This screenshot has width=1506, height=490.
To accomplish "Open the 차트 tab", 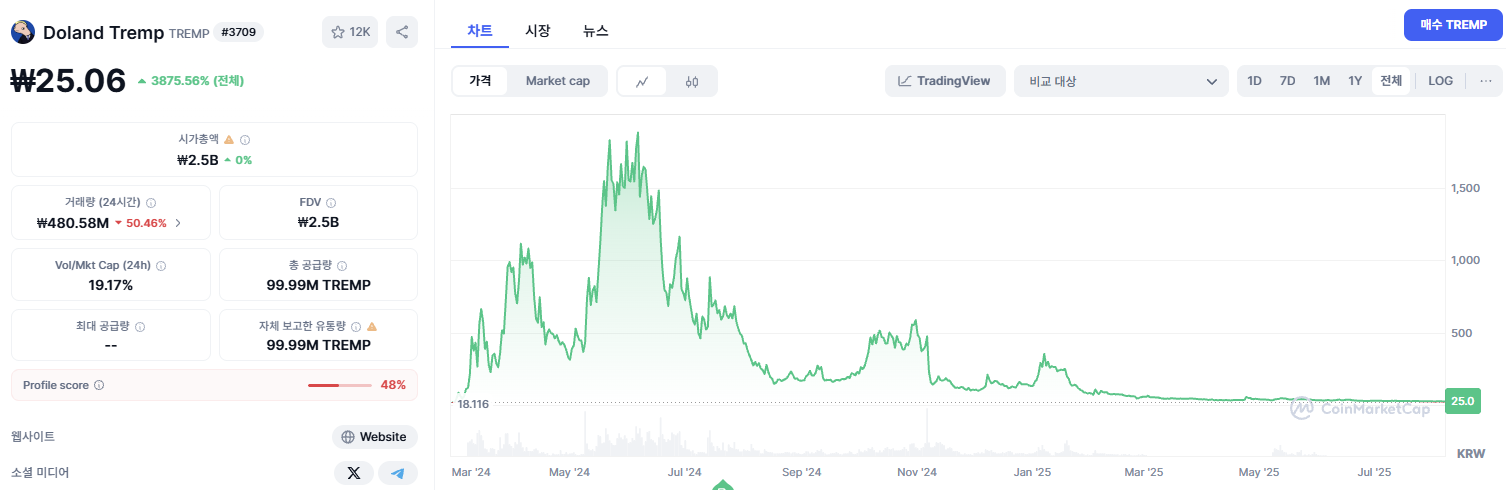I will (x=480, y=30).
